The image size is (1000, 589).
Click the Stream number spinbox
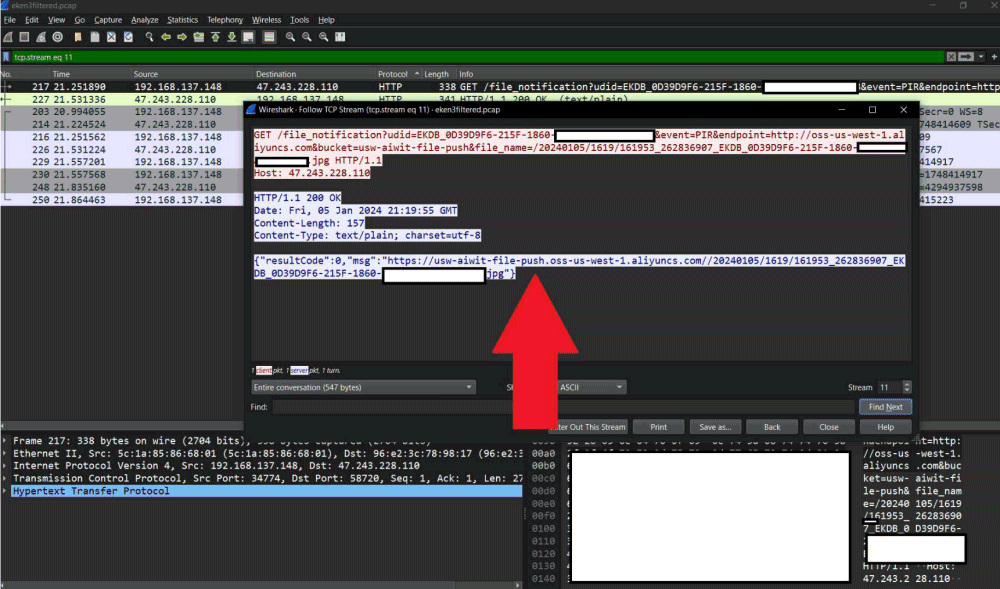click(894, 387)
